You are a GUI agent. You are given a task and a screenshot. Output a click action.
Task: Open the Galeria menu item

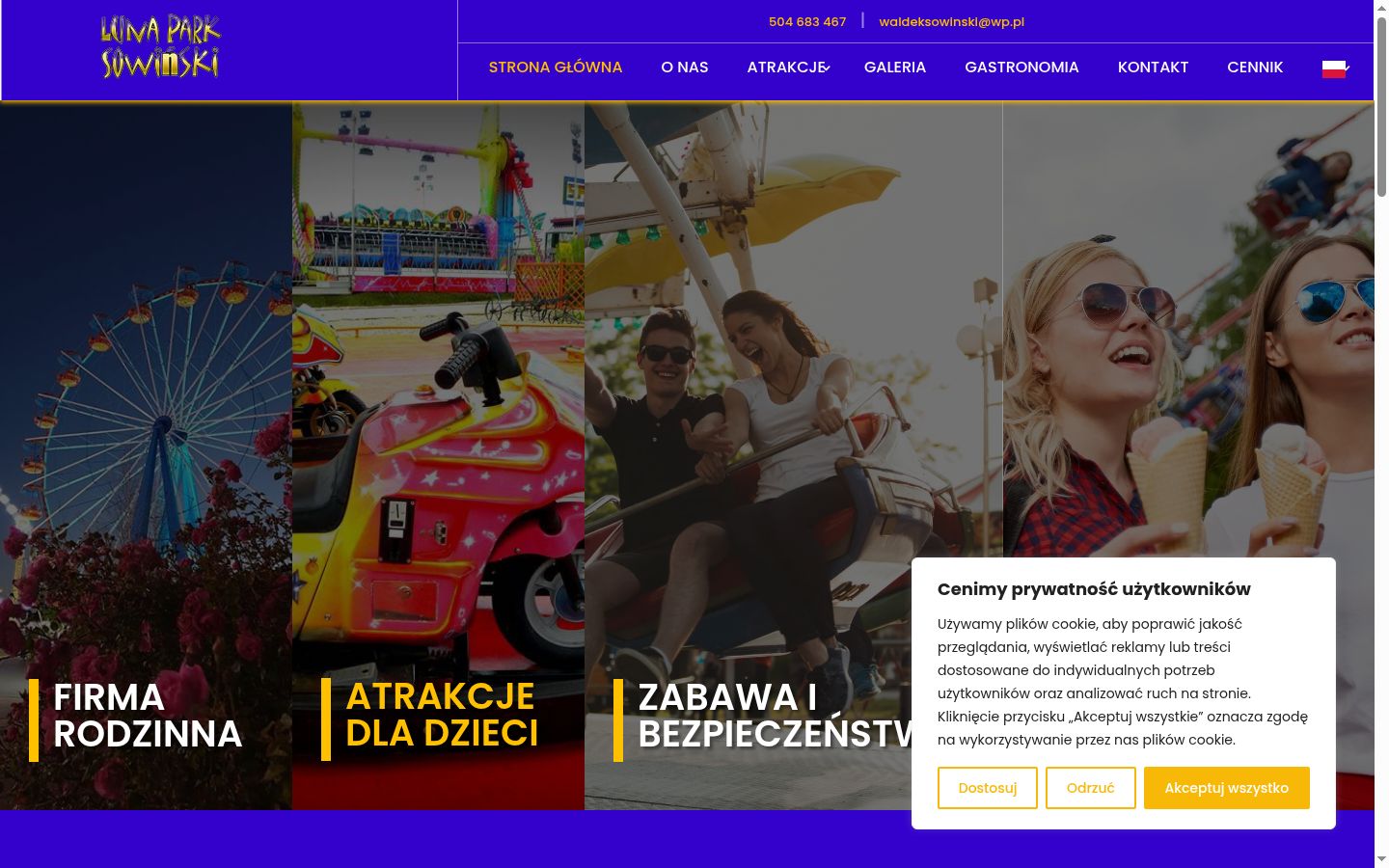tap(895, 68)
